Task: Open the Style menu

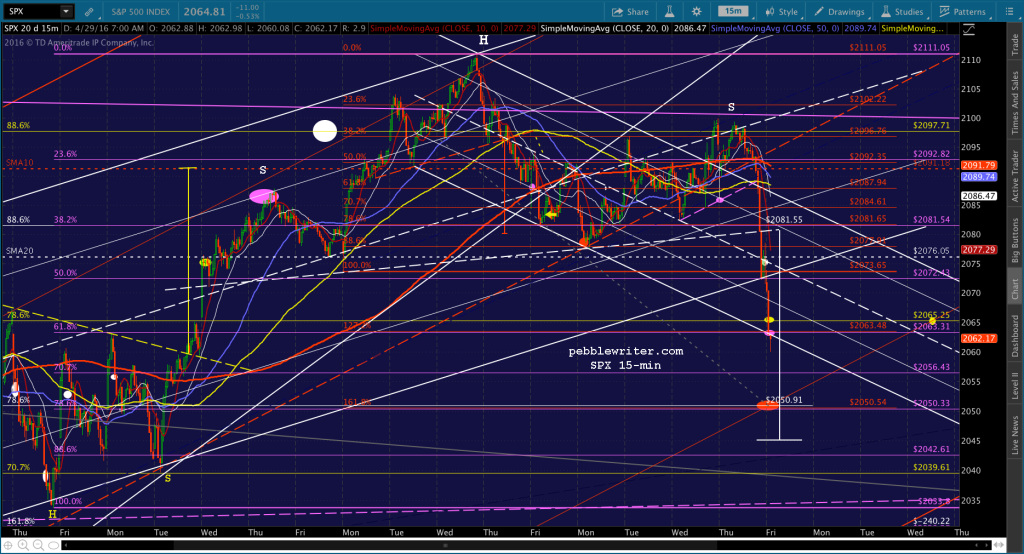Action: 782,12
